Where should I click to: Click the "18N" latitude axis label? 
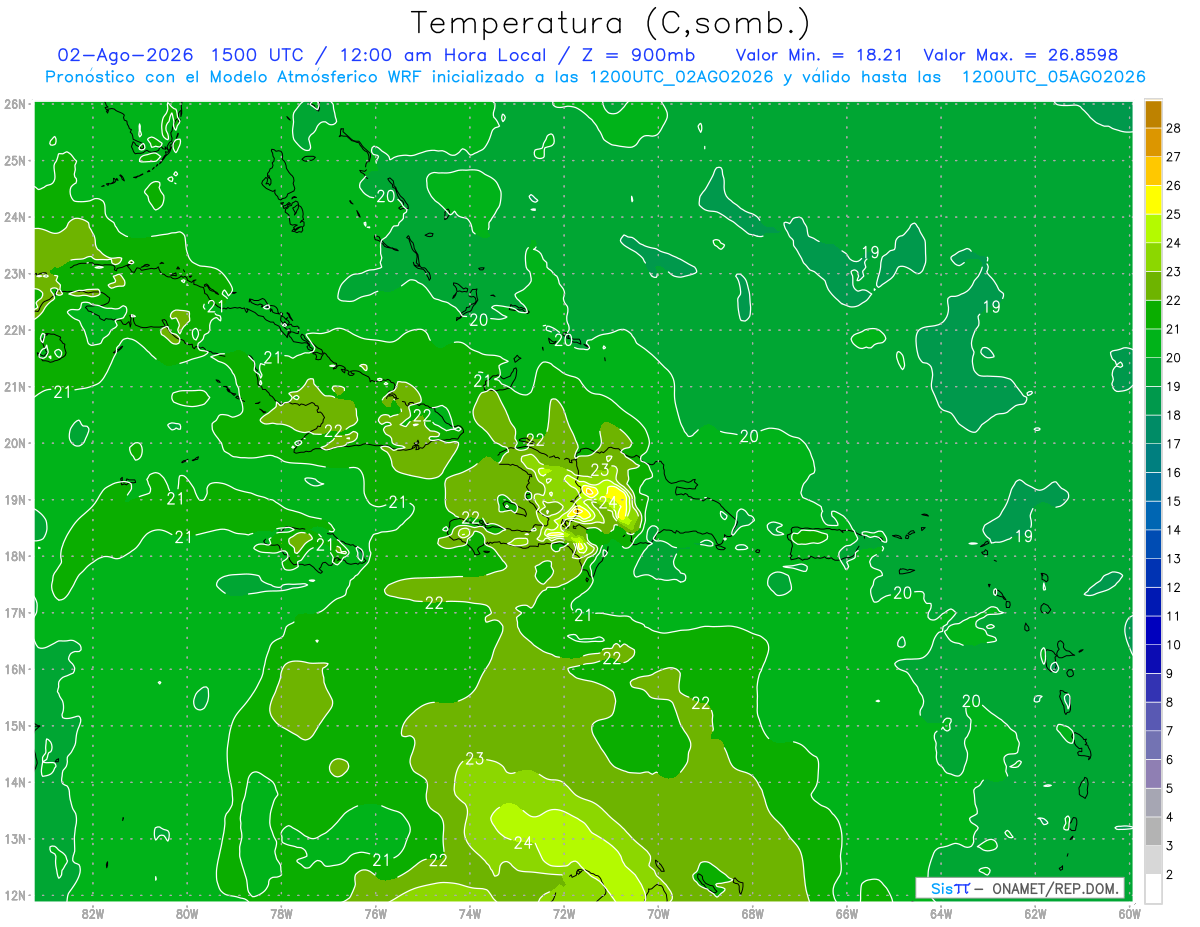[x=15, y=556]
